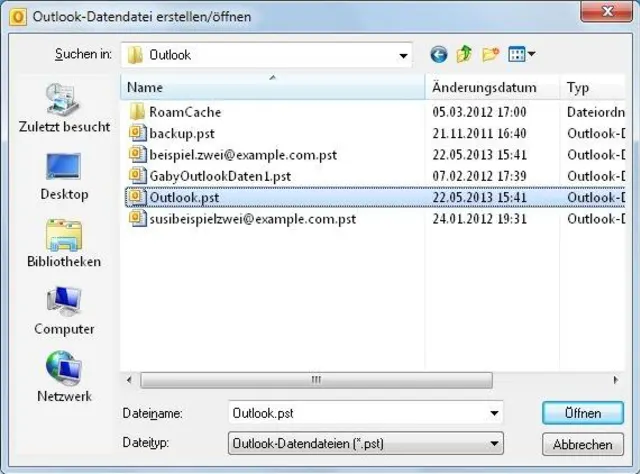The width and height of the screenshot is (640, 474).
Task: Click the date 24.01.2012 19:31
Action: pos(479,219)
